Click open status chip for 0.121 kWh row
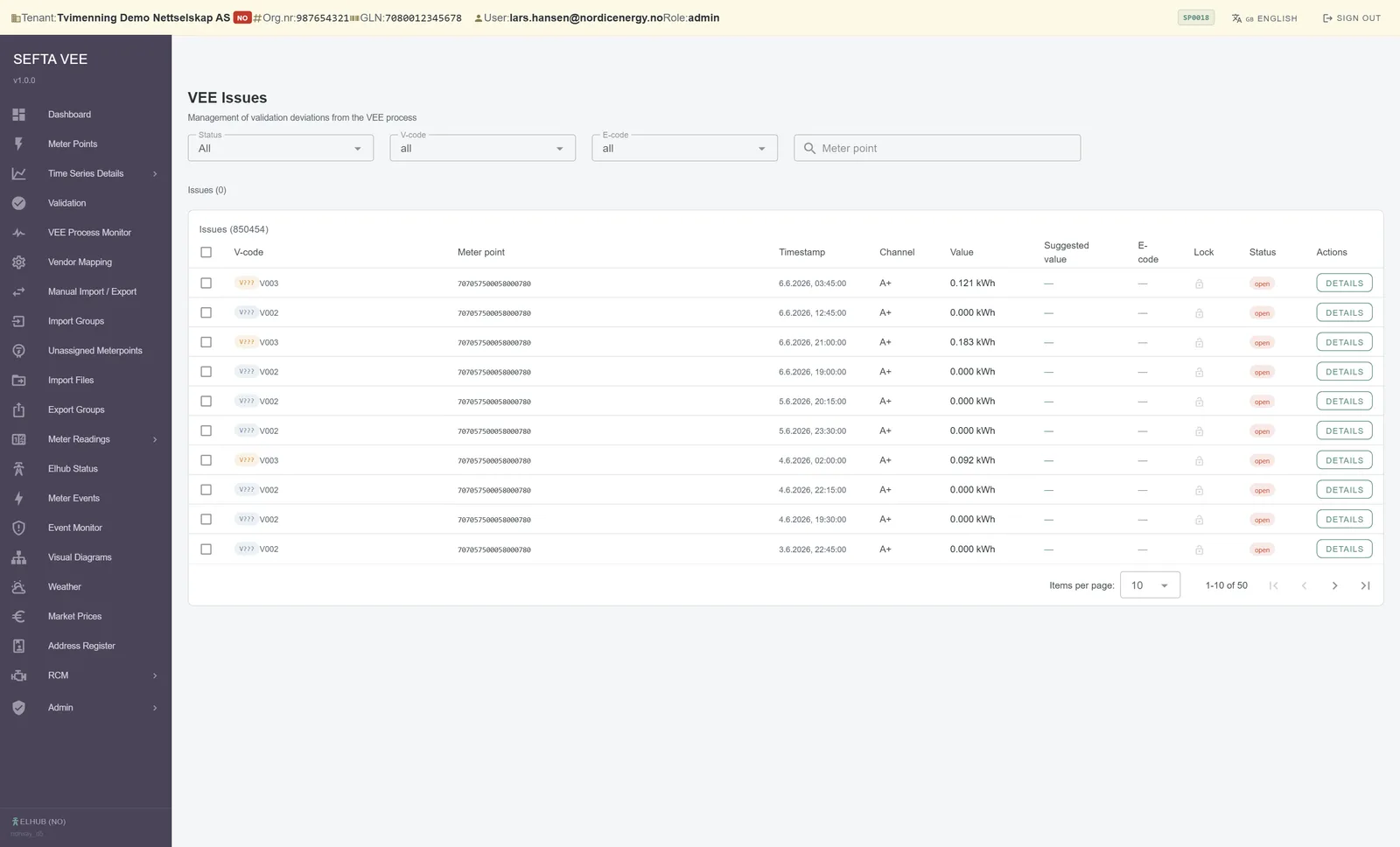 tap(1262, 283)
